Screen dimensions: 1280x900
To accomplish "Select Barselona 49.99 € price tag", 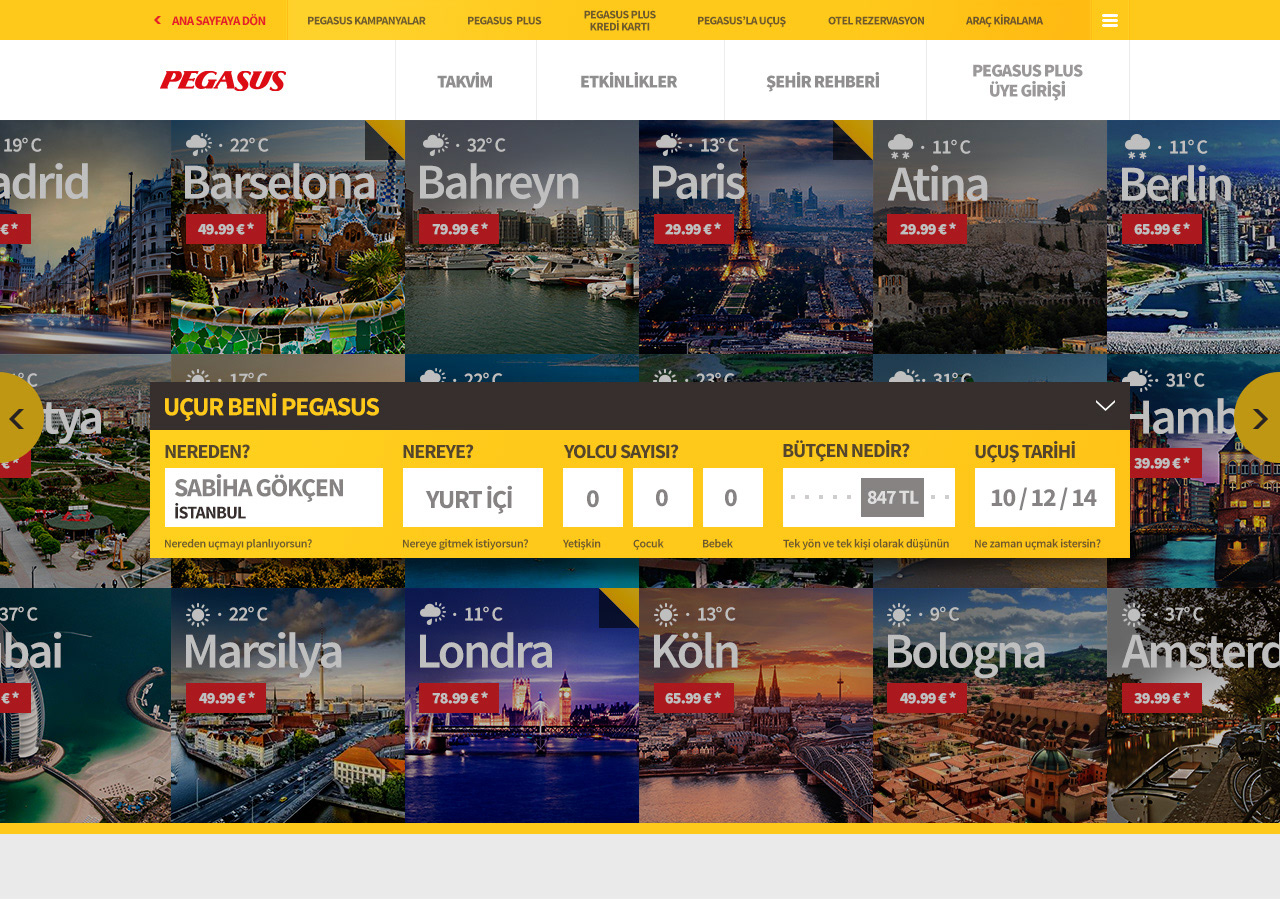I will point(226,228).
